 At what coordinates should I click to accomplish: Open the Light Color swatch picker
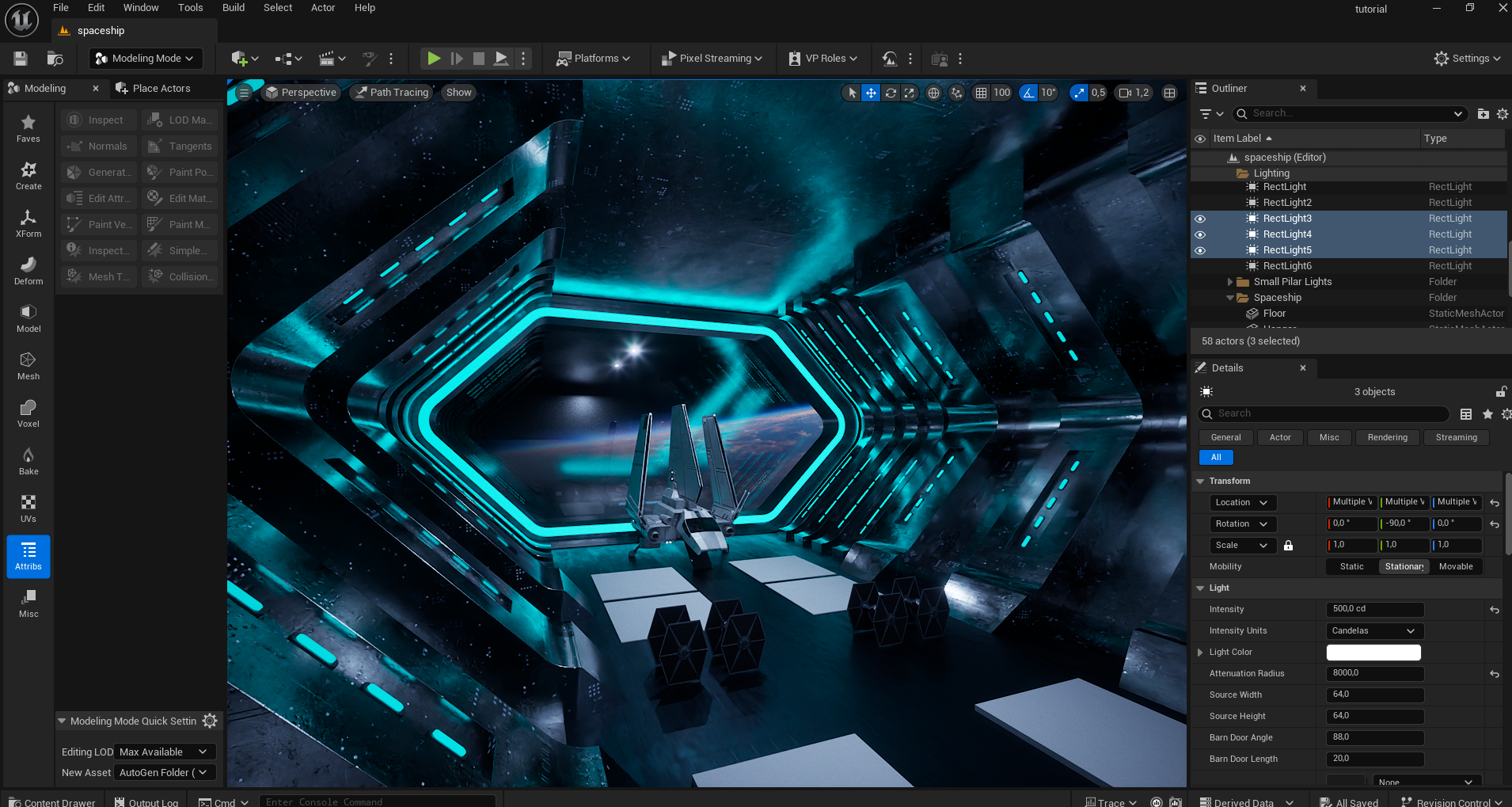[1373, 653]
